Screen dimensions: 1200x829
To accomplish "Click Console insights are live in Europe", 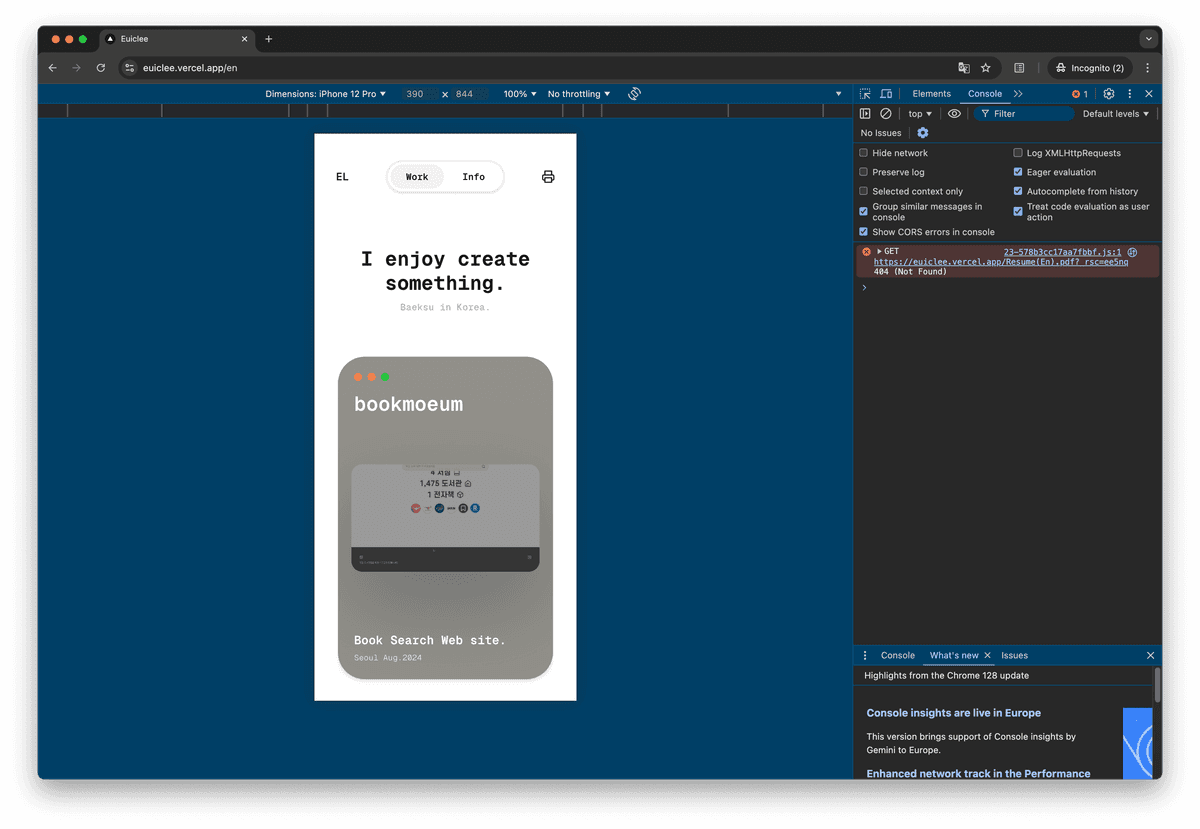I will click(x=954, y=713).
